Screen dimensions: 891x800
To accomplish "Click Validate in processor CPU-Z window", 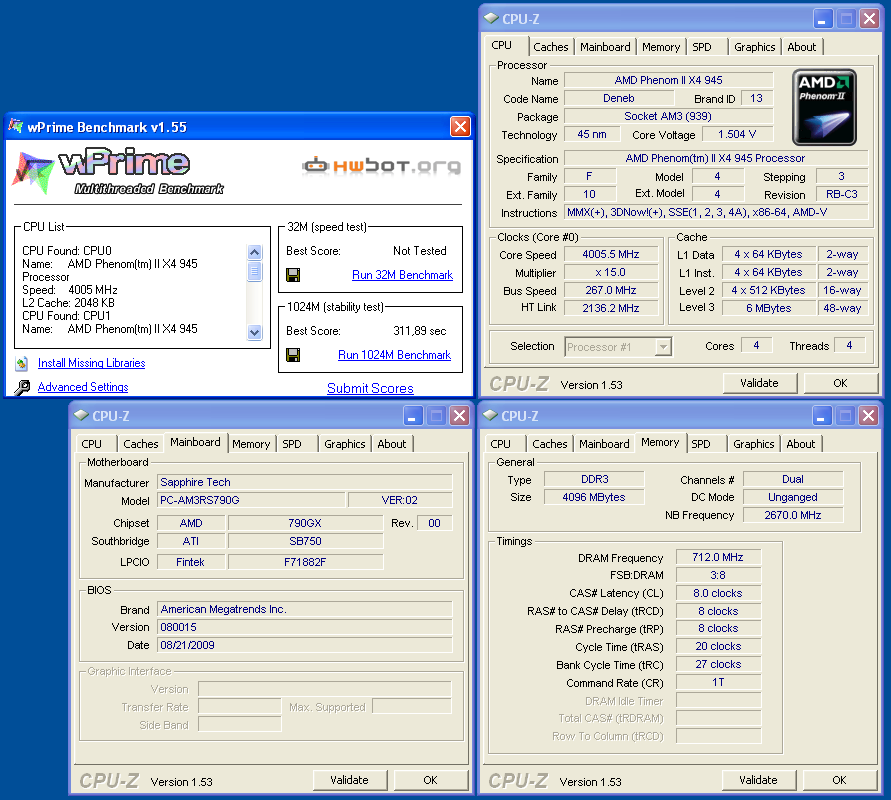I will (x=760, y=383).
